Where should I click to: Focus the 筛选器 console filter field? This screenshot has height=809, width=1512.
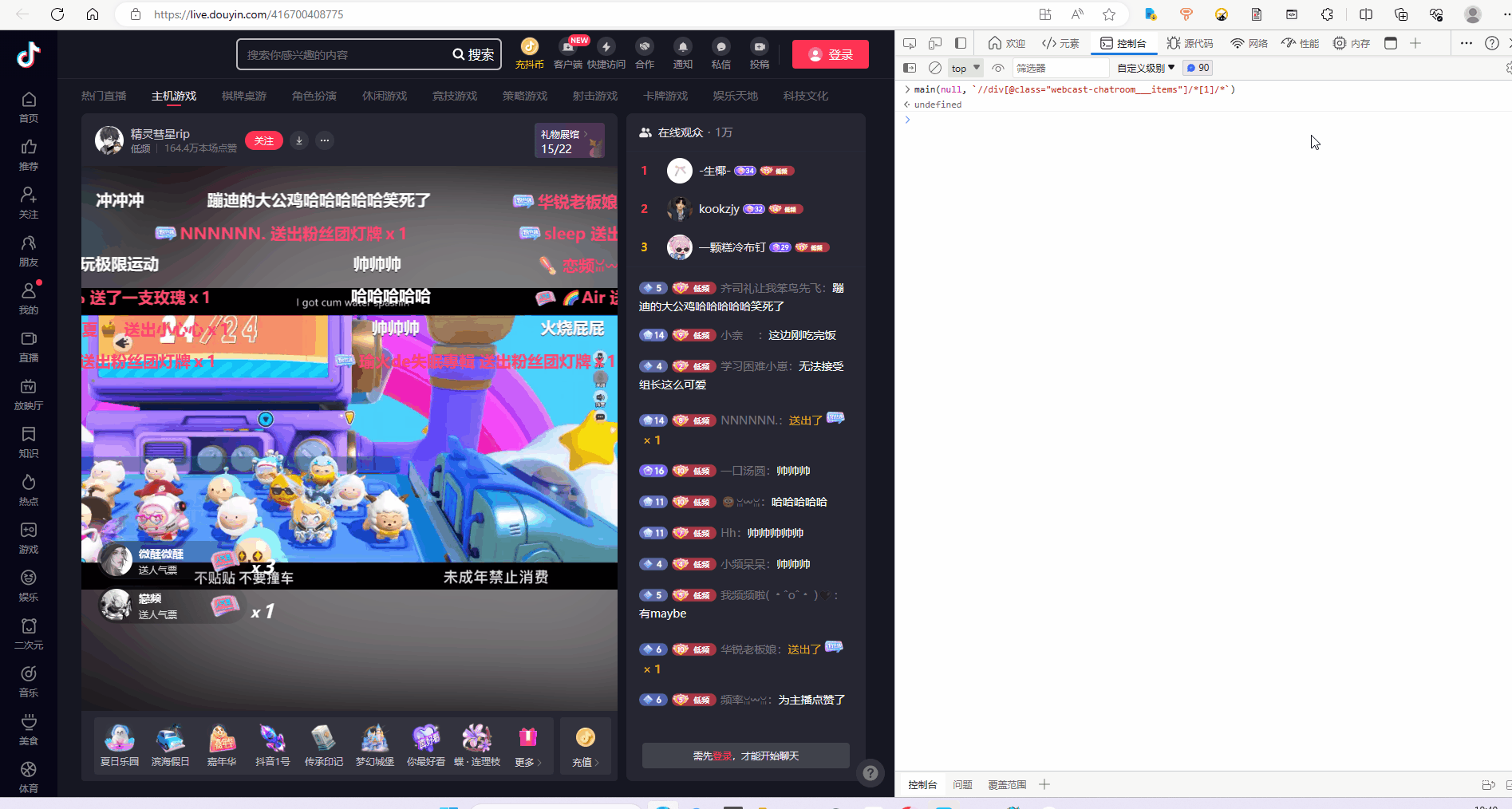[1060, 68]
